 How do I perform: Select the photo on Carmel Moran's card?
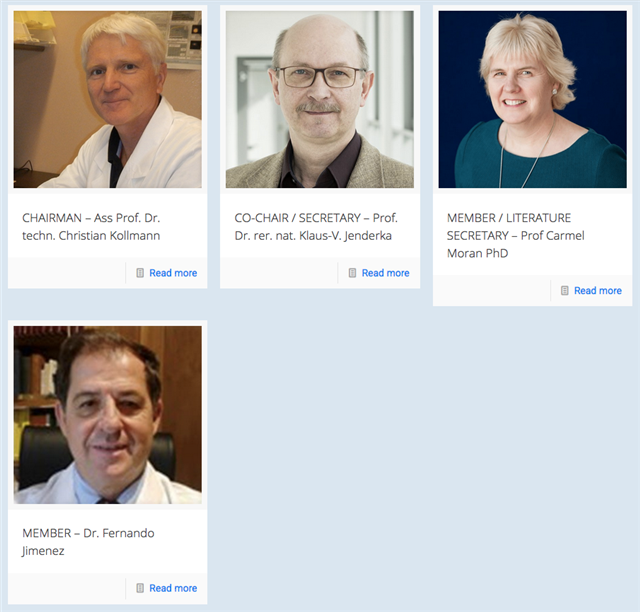[532, 99]
